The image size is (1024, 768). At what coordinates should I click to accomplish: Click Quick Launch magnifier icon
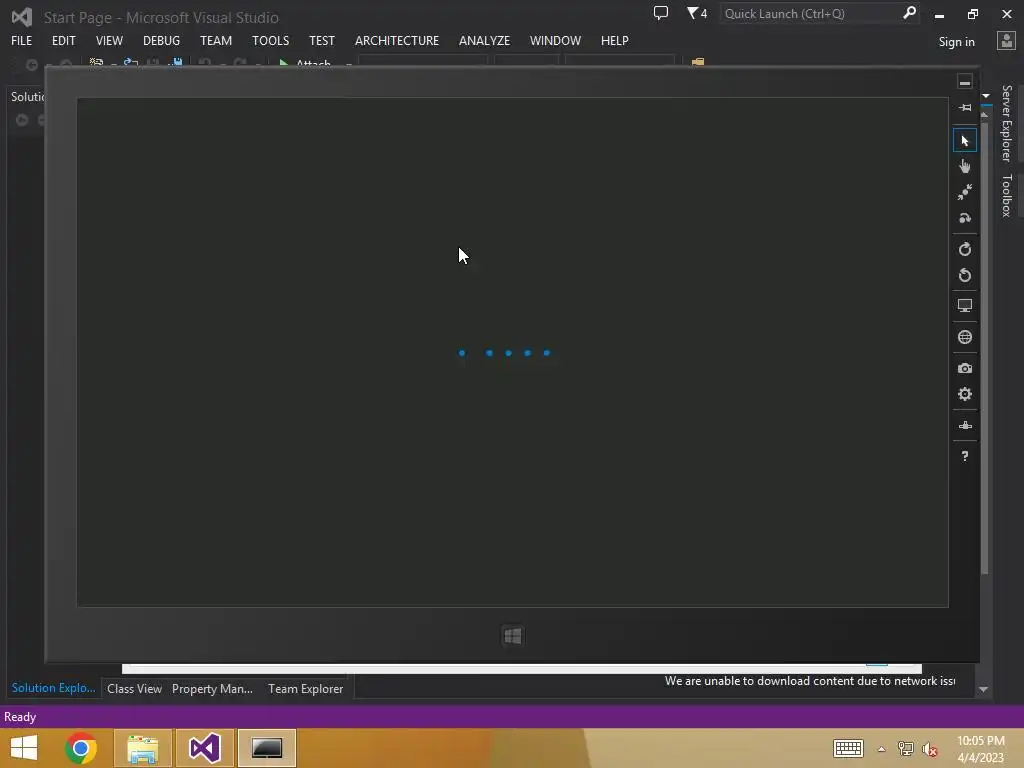click(x=909, y=13)
